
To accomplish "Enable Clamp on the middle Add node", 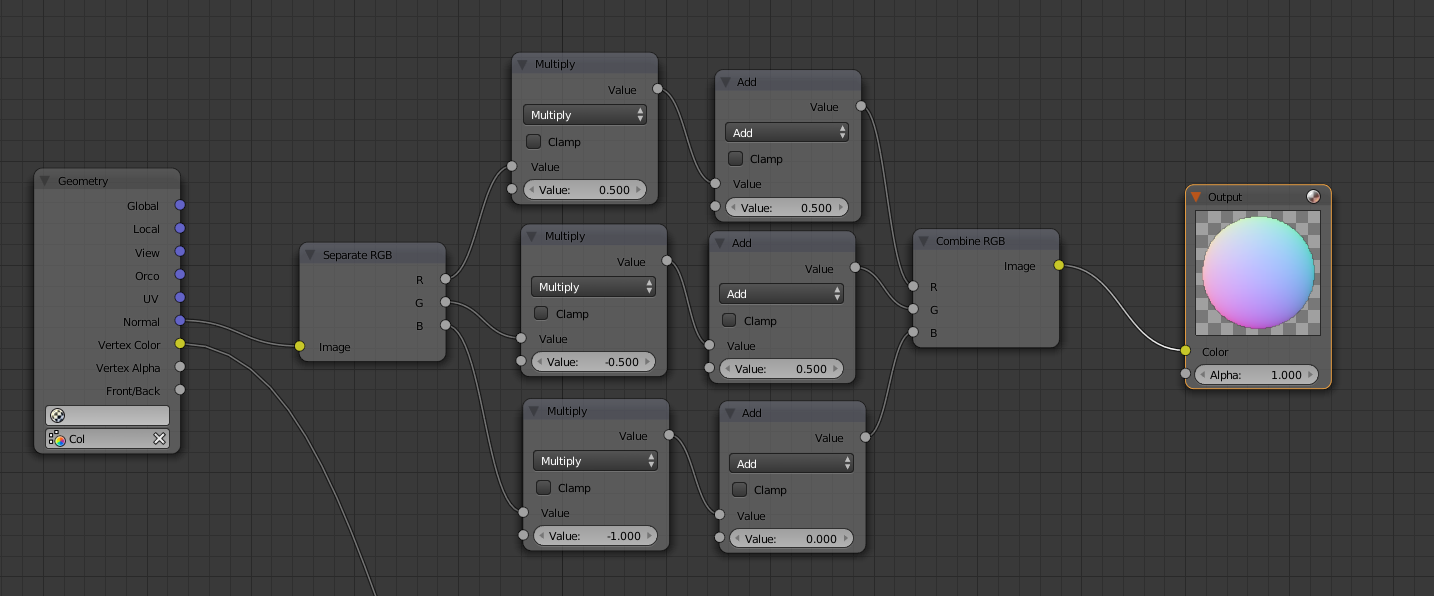I will tap(729, 321).
